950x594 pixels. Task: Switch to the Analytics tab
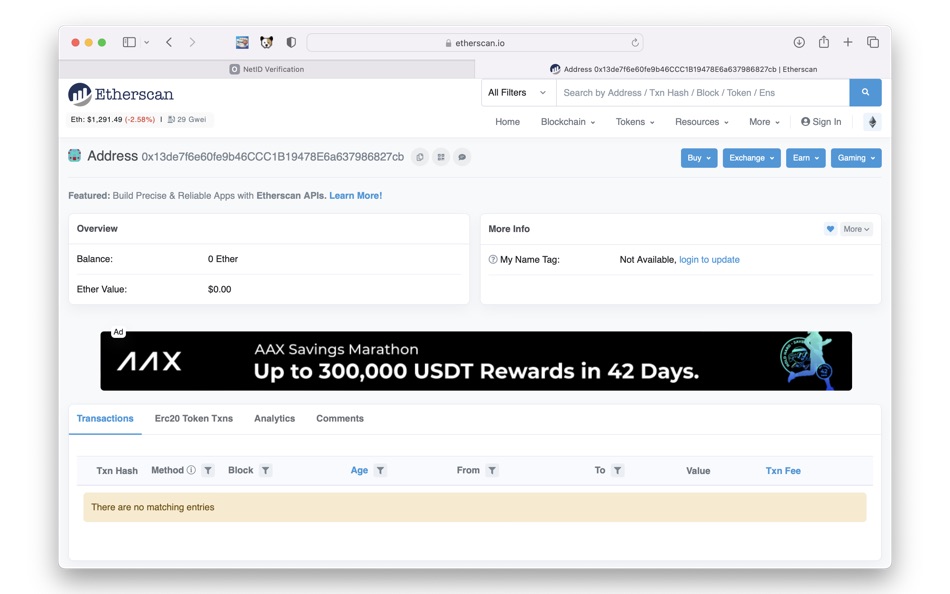[x=274, y=419]
